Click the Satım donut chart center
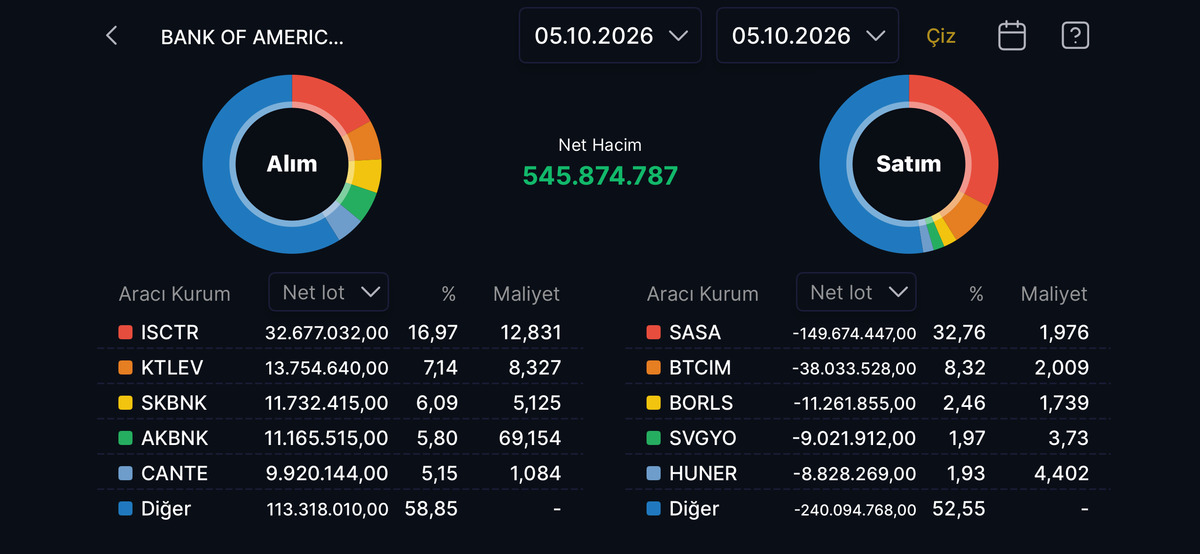The width and height of the screenshot is (1200, 554). [909, 163]
